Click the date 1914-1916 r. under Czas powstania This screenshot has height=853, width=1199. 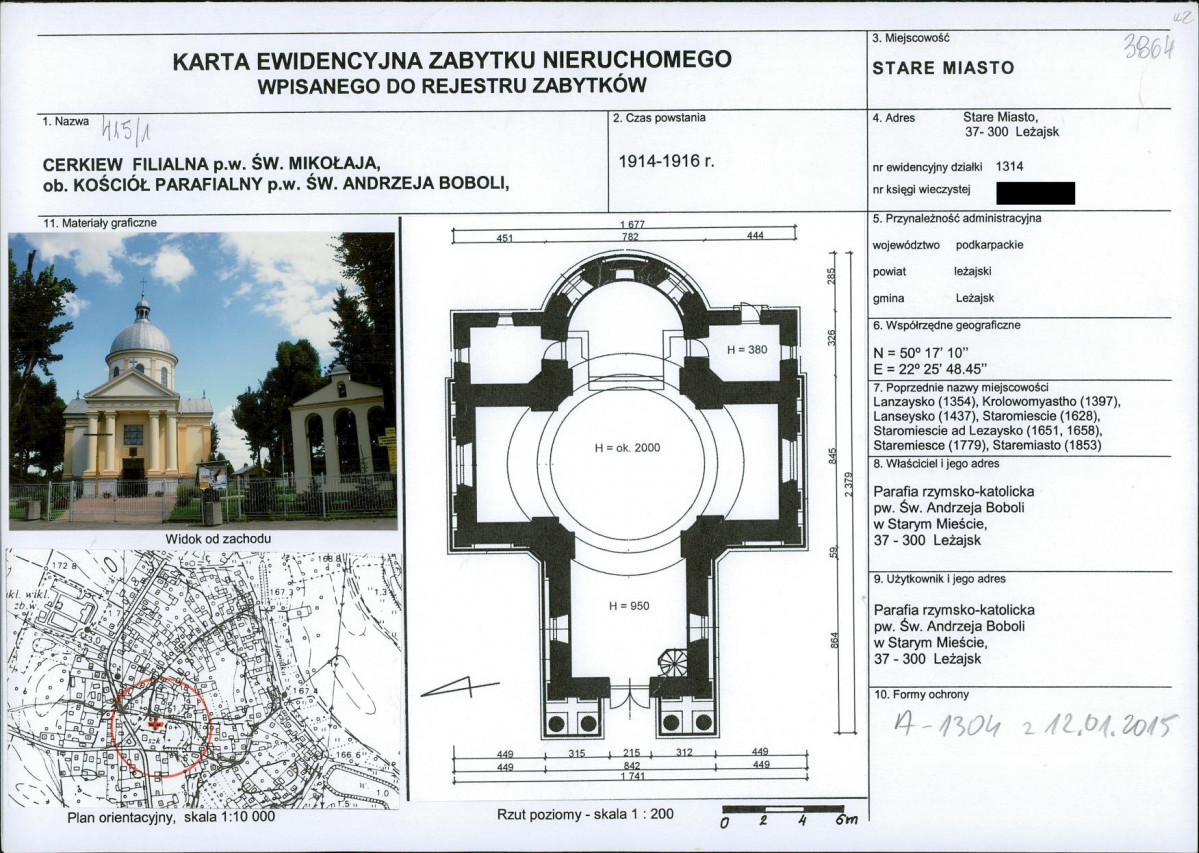666,161
